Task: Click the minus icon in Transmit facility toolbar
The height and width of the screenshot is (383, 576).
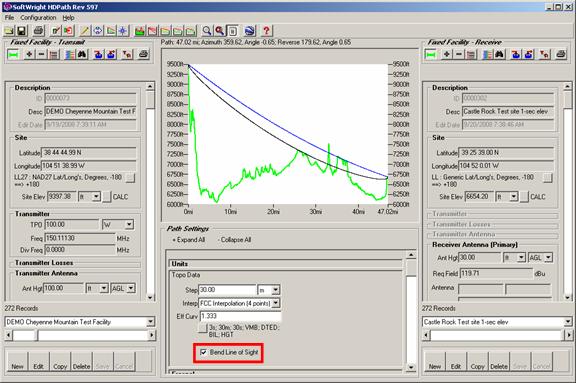Action: tap(41, 55)
